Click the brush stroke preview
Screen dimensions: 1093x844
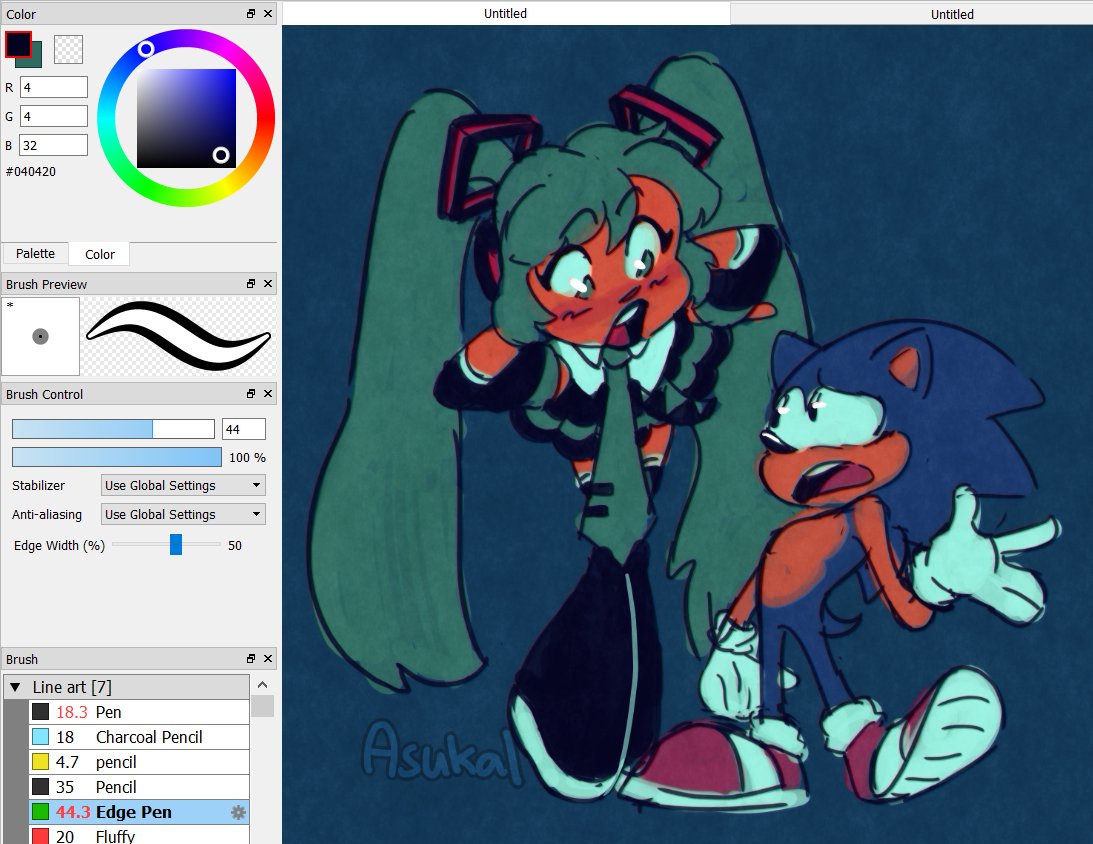coord(179,337)
